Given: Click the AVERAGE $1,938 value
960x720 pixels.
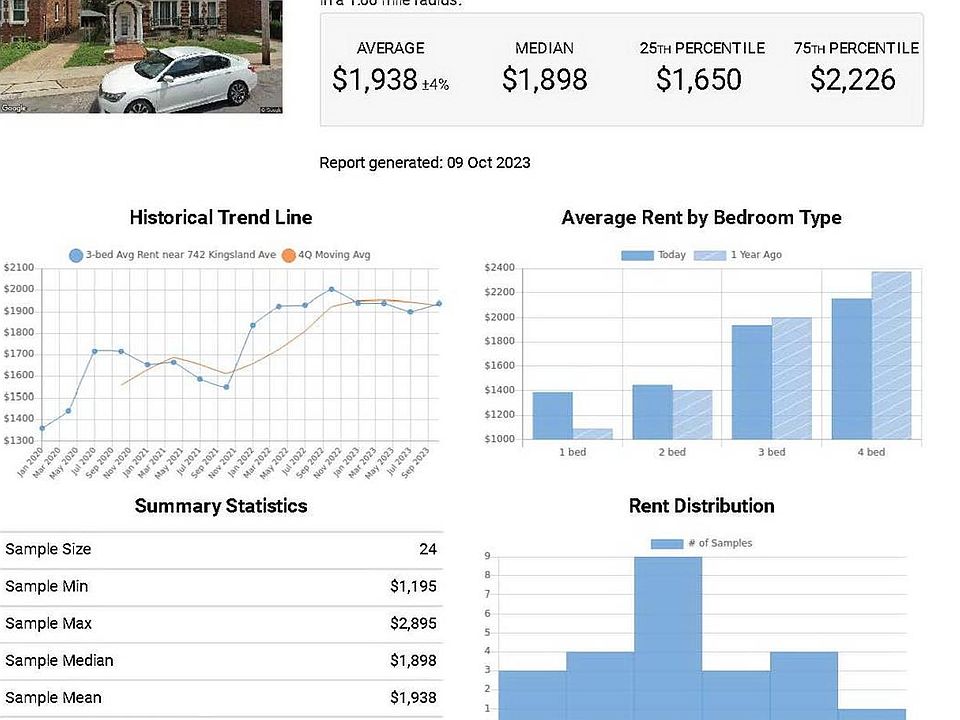Looking at the screenshot, I should pos(375,80).
